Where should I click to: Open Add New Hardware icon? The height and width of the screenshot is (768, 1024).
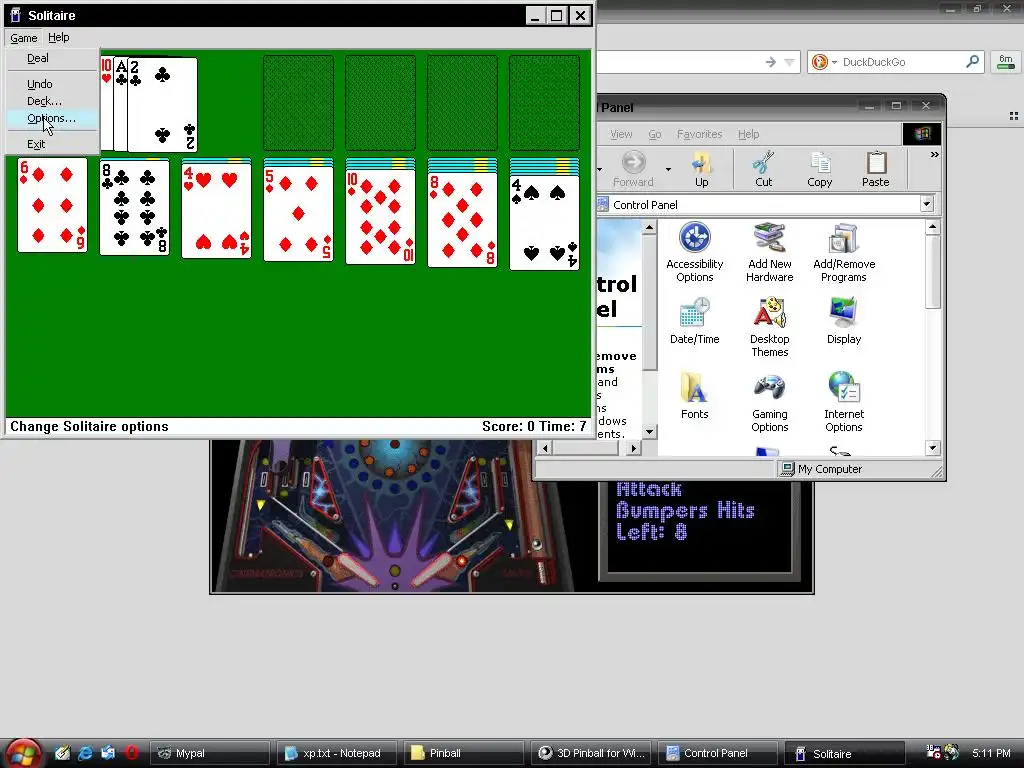coord(769,252)
